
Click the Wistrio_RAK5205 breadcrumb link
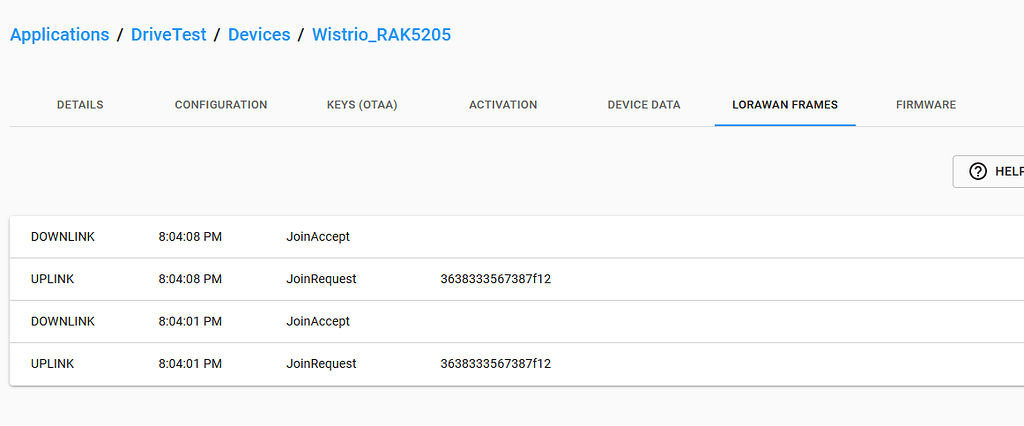(x=381, y=35)
